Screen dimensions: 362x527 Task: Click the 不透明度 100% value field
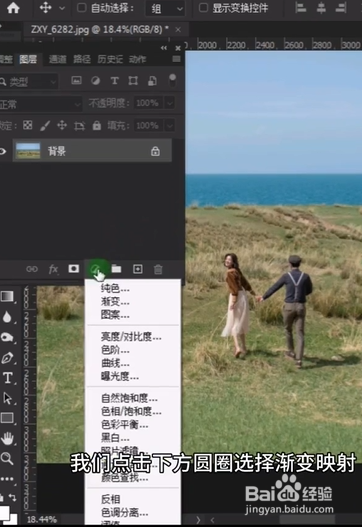(x=148, y=103)
